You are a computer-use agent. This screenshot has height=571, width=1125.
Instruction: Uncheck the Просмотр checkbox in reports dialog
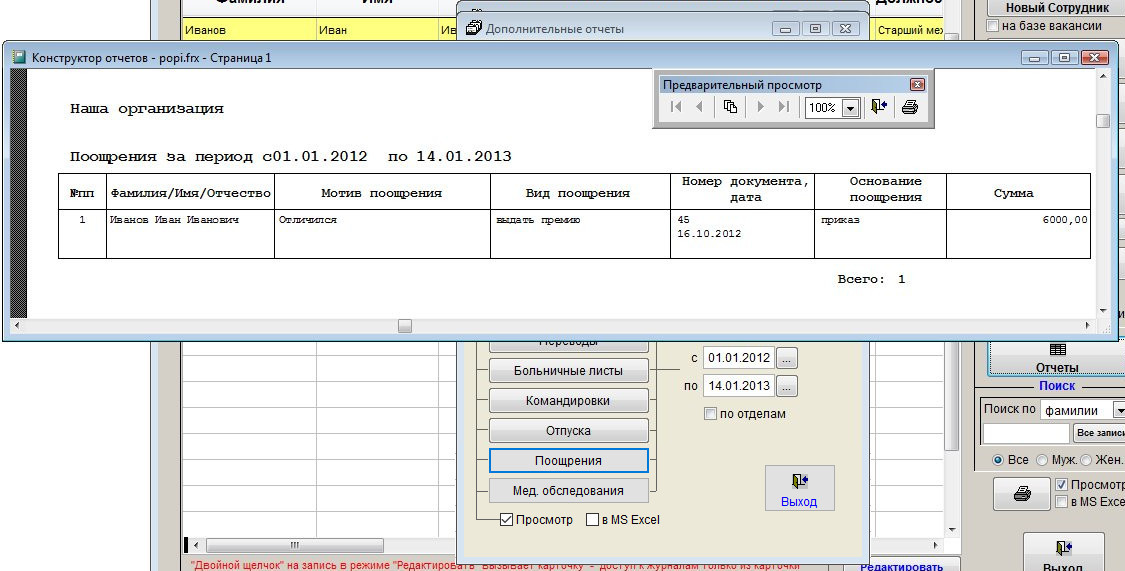[x=507, y=520]
